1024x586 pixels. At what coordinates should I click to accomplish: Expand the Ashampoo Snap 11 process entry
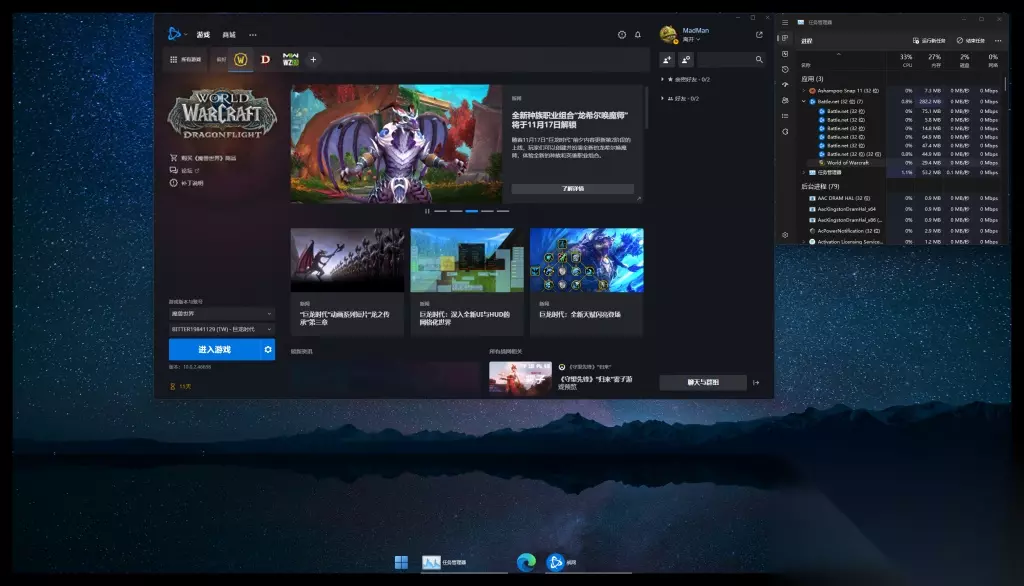click(x=803, y=90)
